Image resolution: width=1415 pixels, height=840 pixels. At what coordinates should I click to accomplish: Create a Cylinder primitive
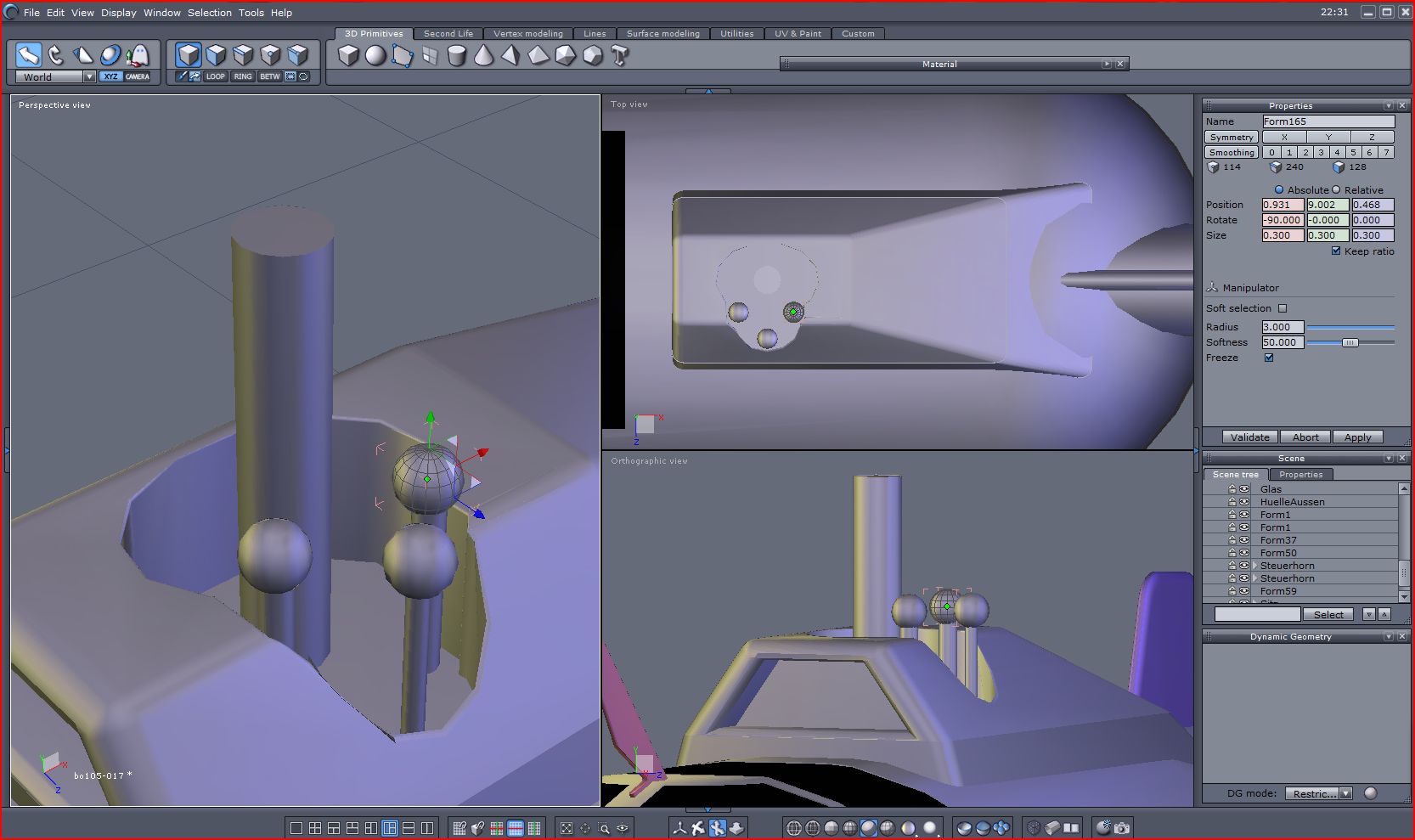click(x=457, y=56)
